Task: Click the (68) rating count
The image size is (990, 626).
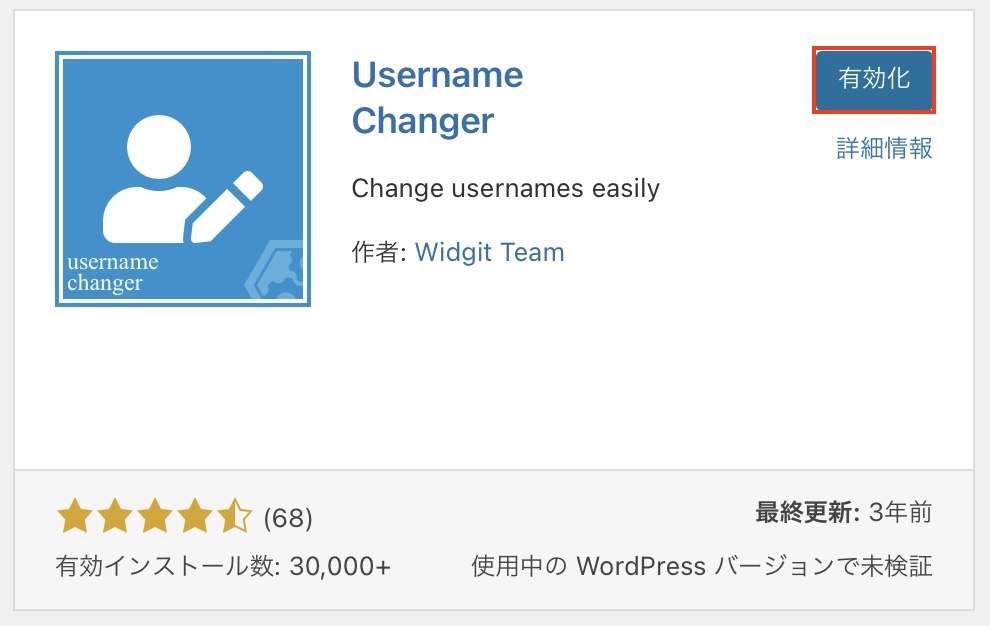Action: pos(288,518)
